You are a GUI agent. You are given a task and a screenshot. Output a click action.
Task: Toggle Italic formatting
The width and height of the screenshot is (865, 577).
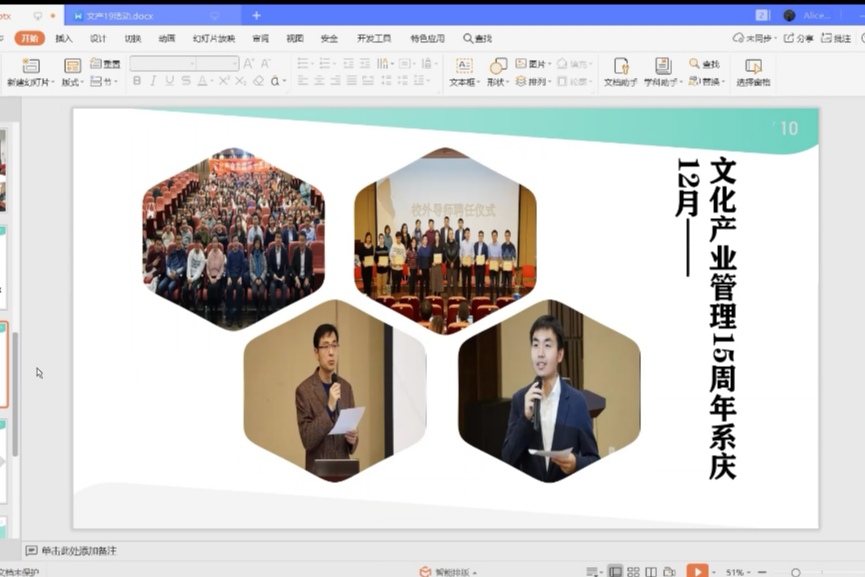click(x=153, y=81)
